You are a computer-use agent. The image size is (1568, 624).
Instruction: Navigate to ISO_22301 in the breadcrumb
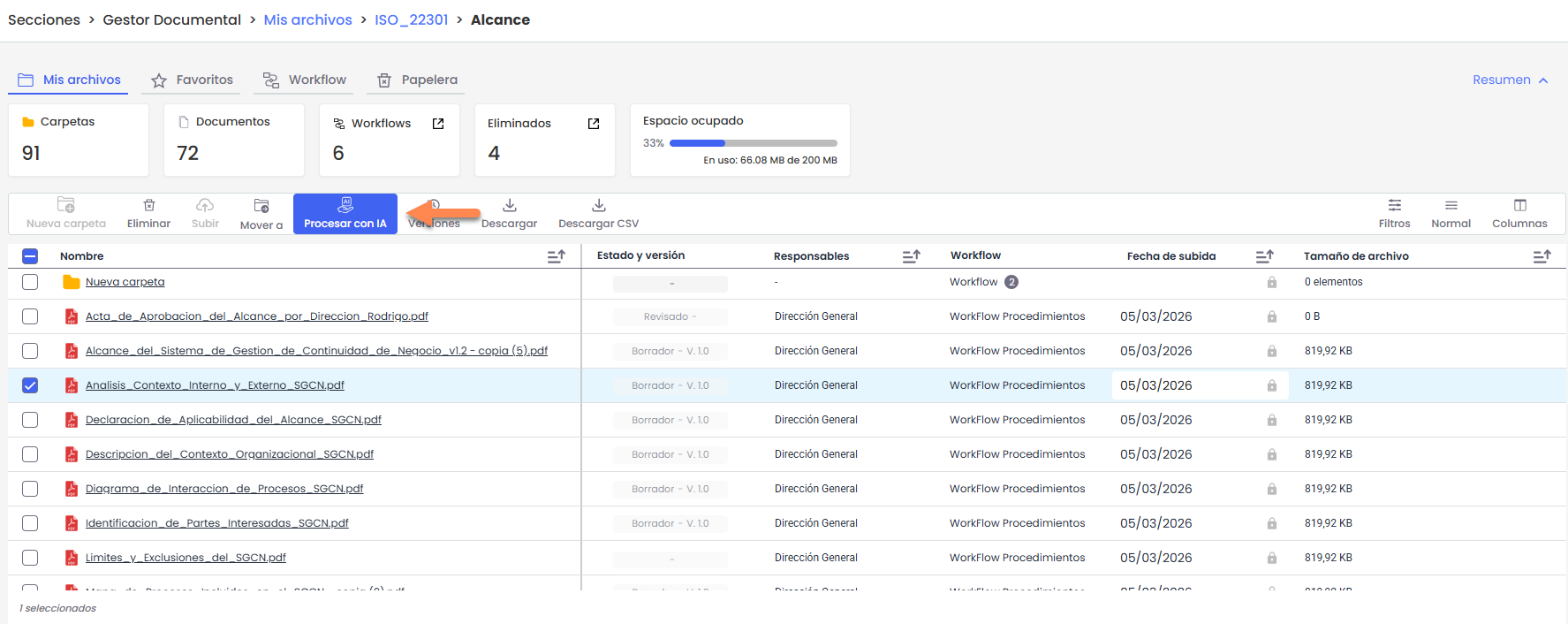click(x=411, y=19)
